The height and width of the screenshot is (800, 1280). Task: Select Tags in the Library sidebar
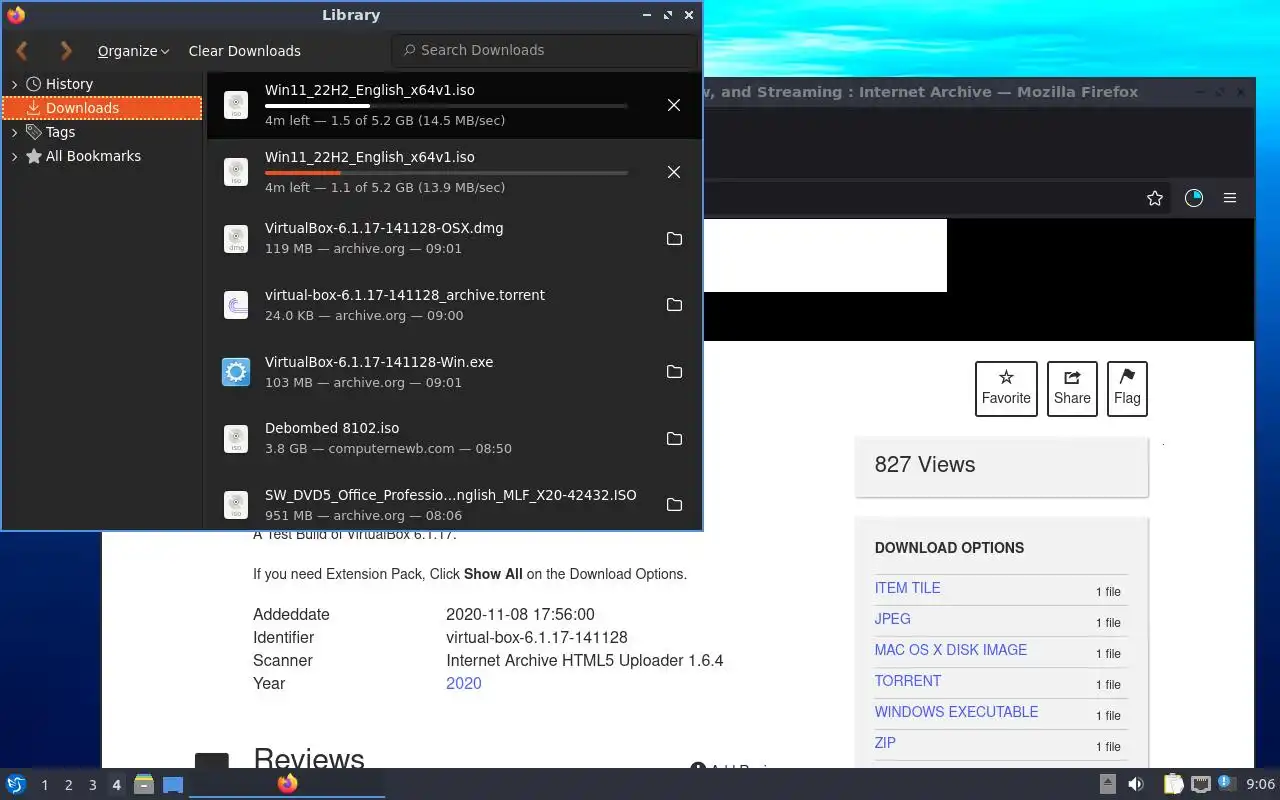(60, 132)
